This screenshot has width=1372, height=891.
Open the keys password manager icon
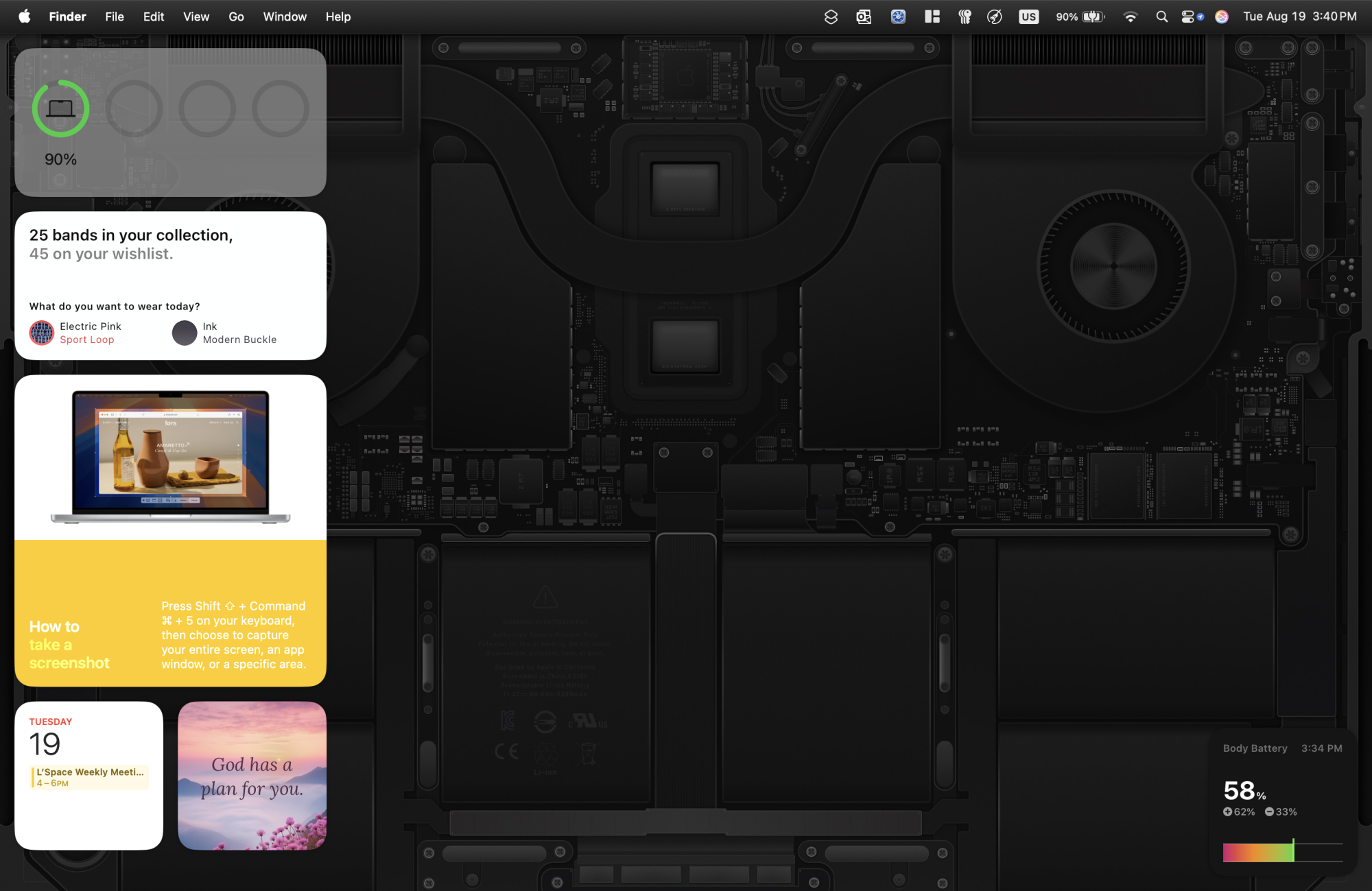965,17
